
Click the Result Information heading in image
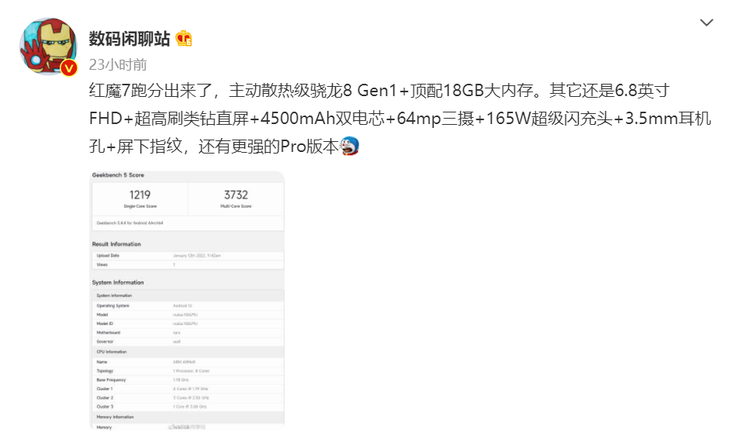tap(116, 244)
